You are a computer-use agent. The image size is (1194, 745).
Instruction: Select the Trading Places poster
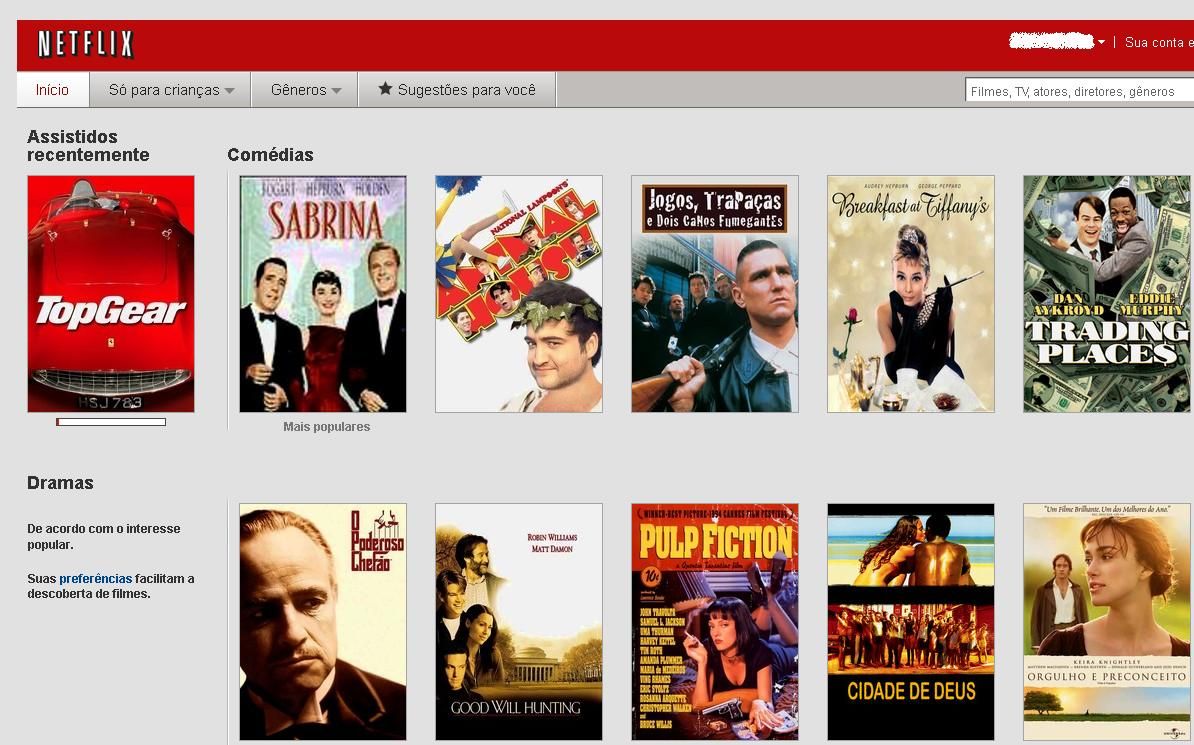(x=1107, y=294)
